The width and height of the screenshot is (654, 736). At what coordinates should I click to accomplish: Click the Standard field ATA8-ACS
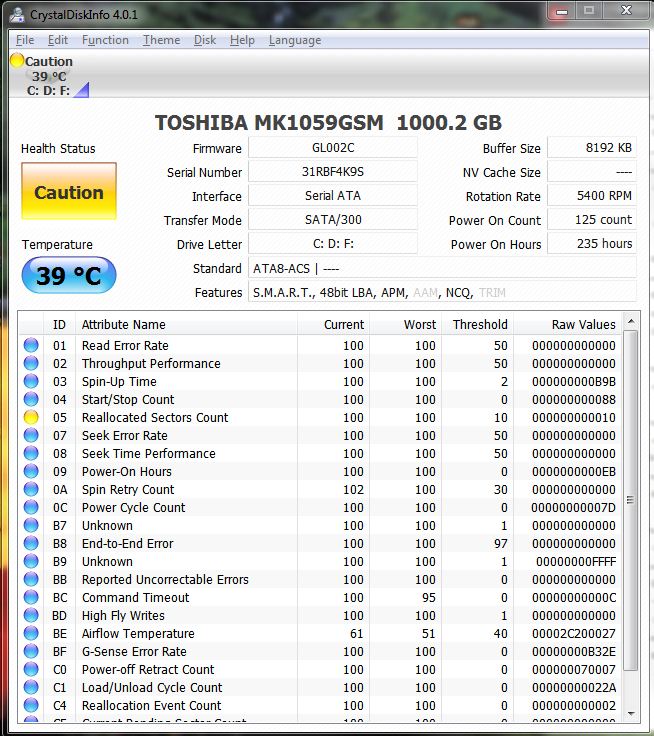pos(442,268)
